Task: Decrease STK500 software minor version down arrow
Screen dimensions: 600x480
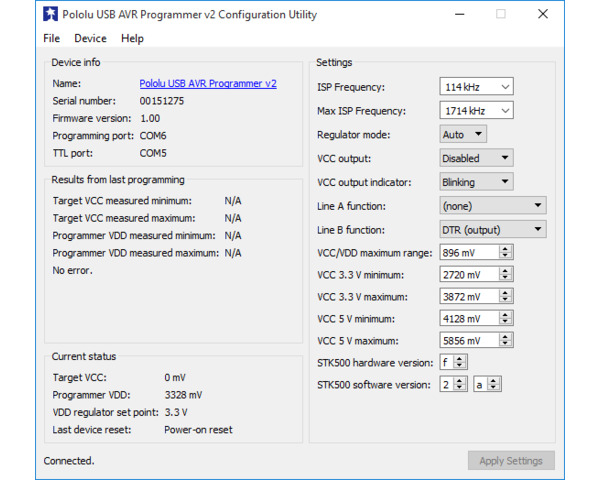Action: (x=494, y=388)
